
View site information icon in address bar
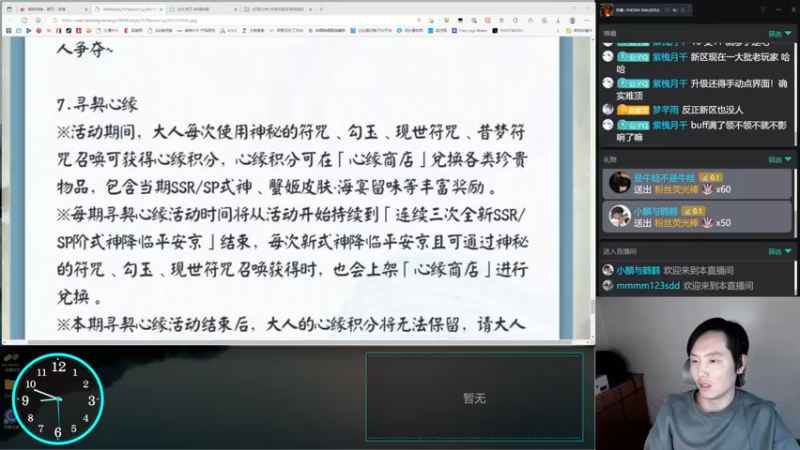pos(55,20)
